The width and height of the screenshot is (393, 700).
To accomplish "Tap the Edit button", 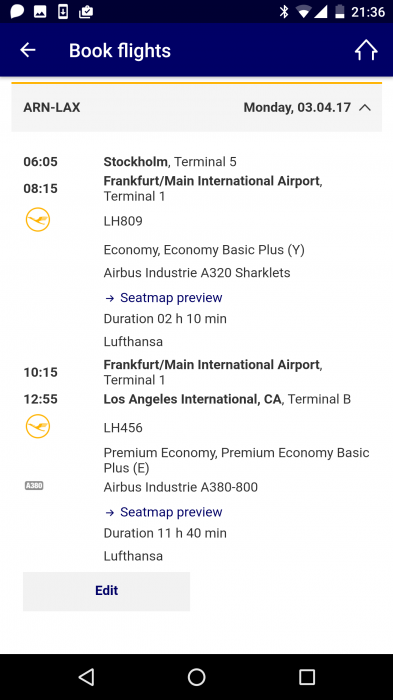I will pyautogui.click(x=107, y=591).
